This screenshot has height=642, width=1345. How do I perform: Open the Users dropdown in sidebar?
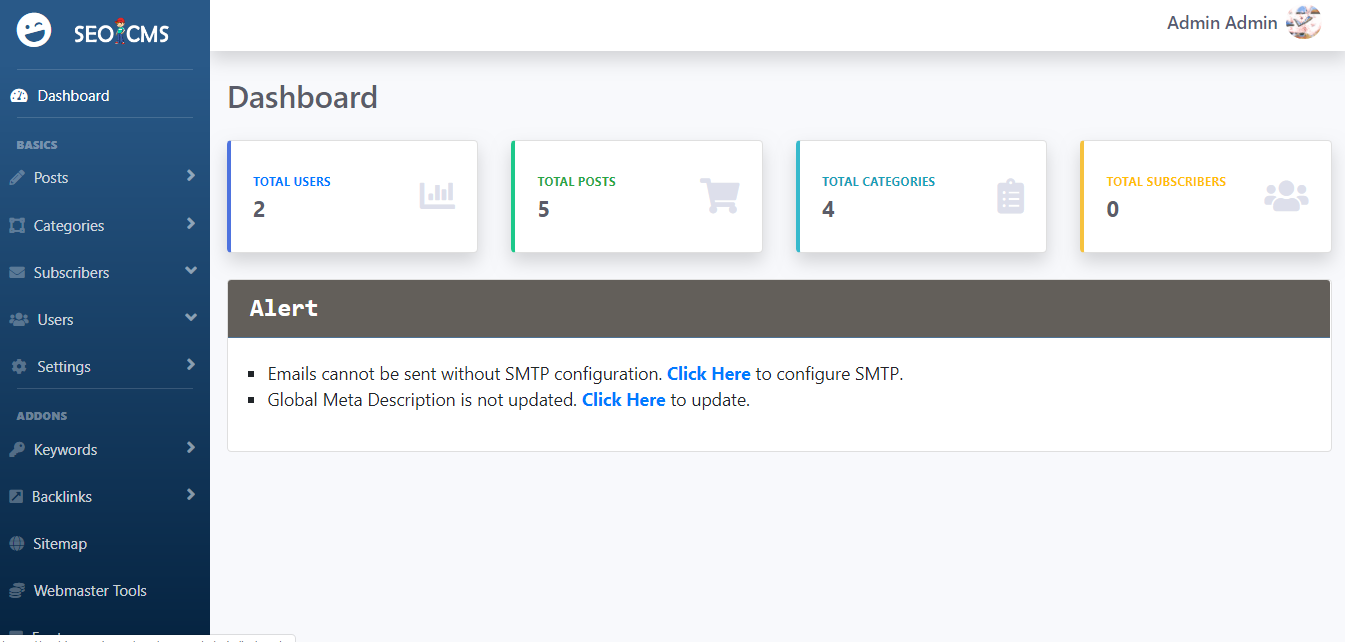pyautogui.click(x=191, y=319)
